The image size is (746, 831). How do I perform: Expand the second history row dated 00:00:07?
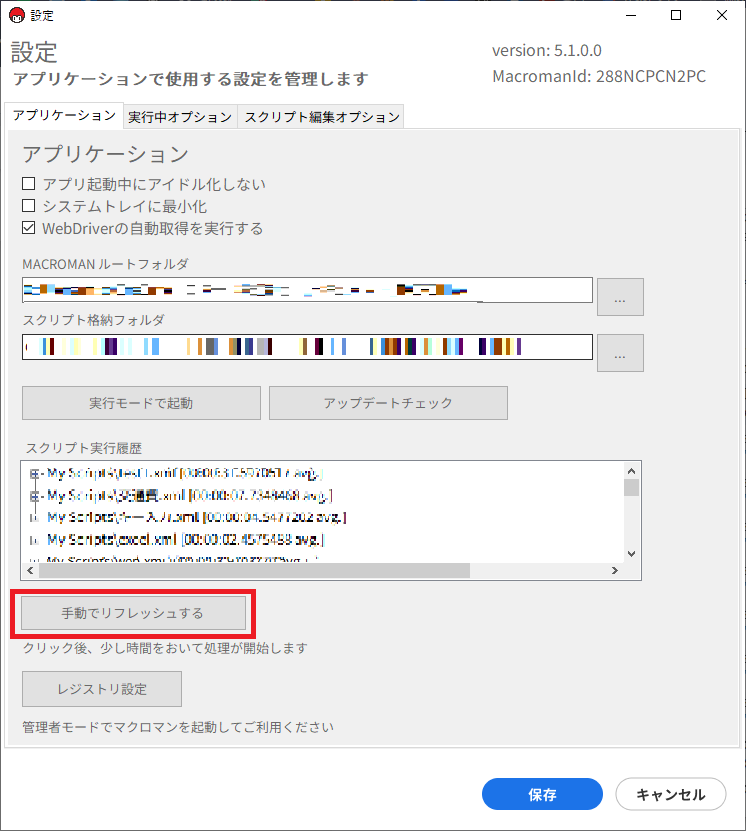click(34, 496)
